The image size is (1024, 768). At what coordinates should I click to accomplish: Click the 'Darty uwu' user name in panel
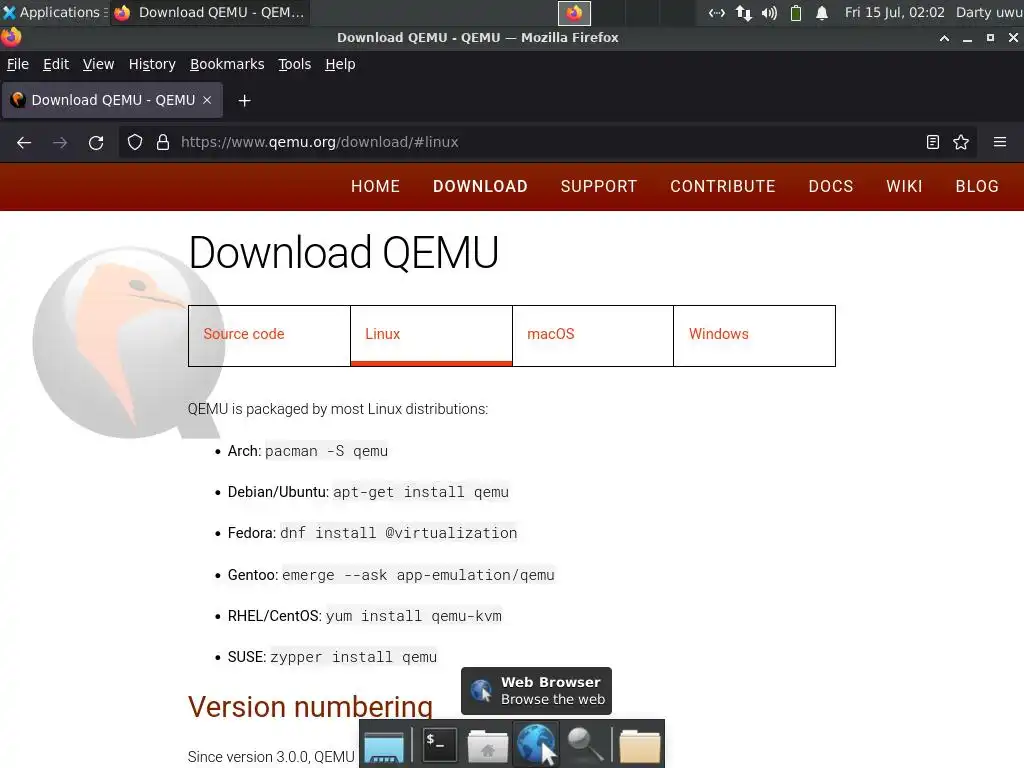point(989,12)
